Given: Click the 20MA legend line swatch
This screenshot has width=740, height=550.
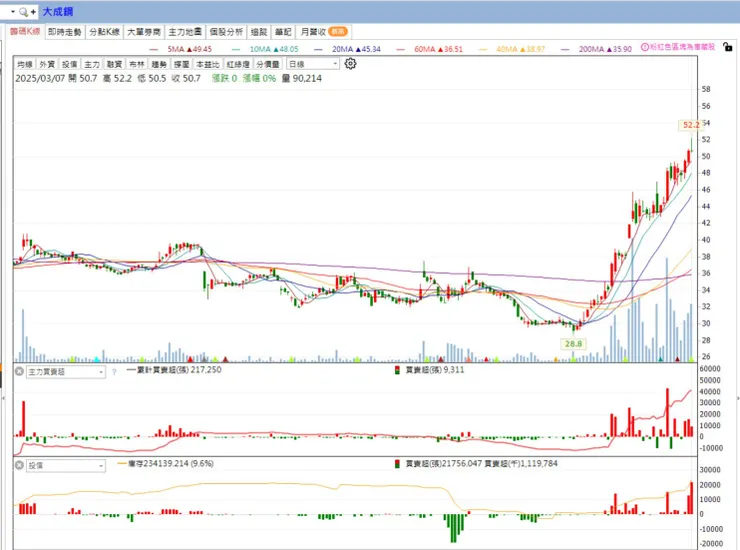Looking at the screenshot, I should point(318,49).
